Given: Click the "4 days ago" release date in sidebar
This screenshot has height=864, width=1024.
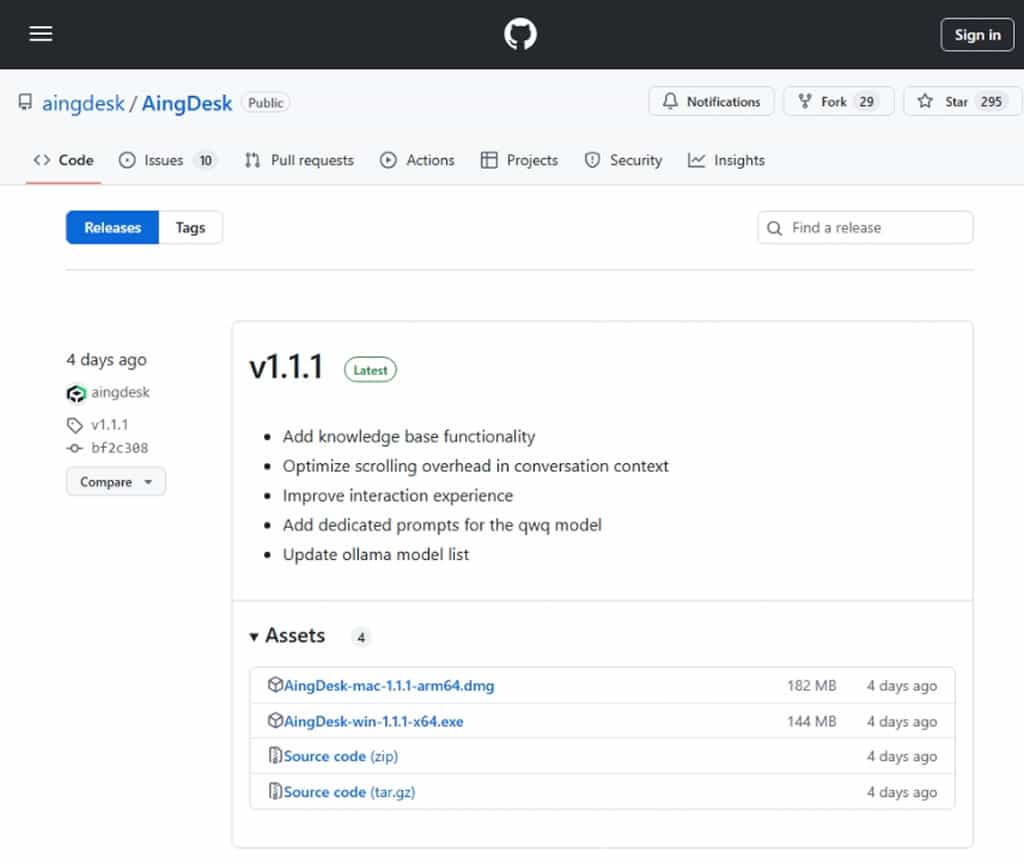Looking at the screenshot, I should click(x=106, y=360).
